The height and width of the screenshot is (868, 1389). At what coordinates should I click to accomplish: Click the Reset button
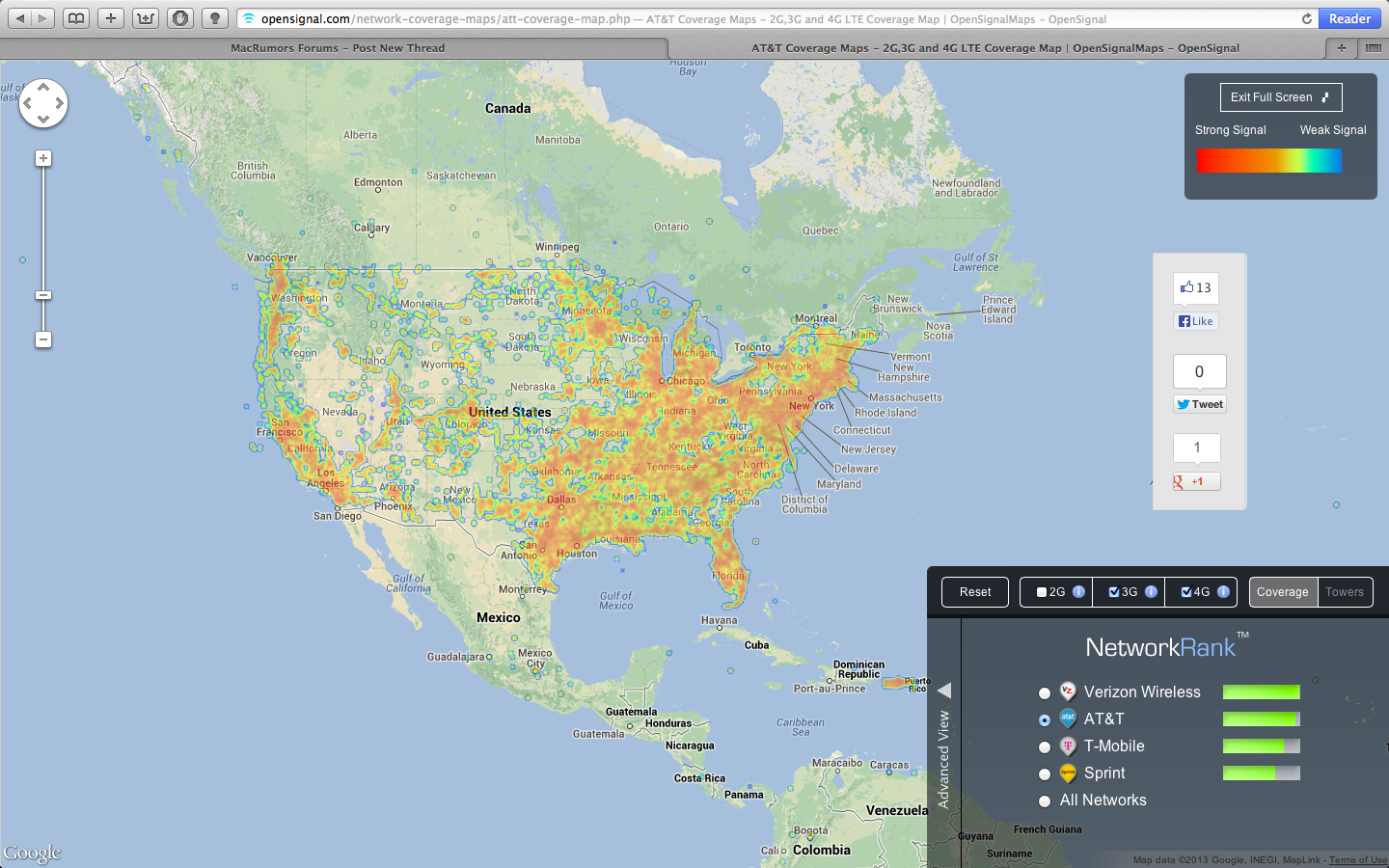point(975,592)
